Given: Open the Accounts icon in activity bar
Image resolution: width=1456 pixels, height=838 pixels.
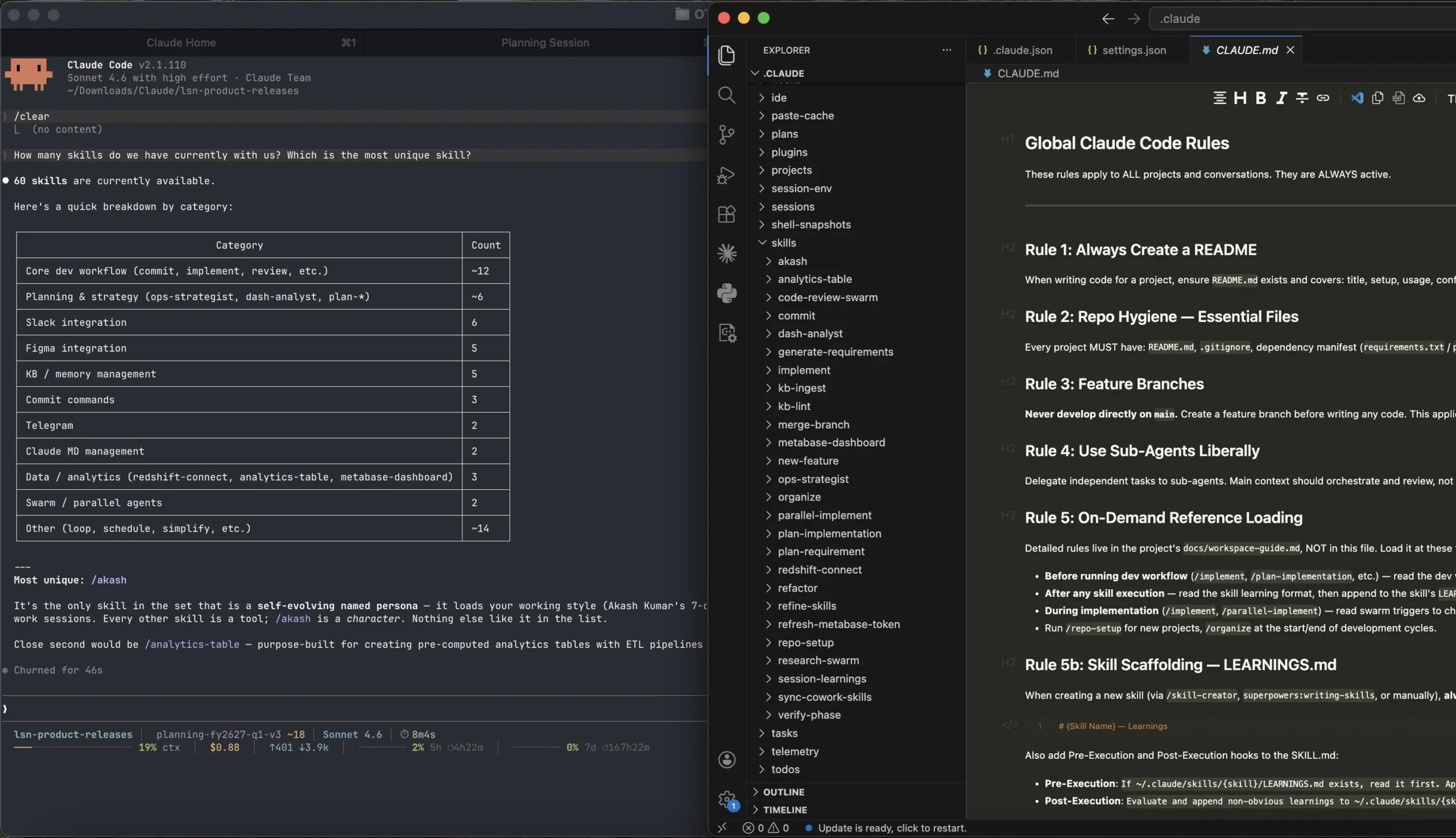Looking at the screenshot, I should [726, 759].
